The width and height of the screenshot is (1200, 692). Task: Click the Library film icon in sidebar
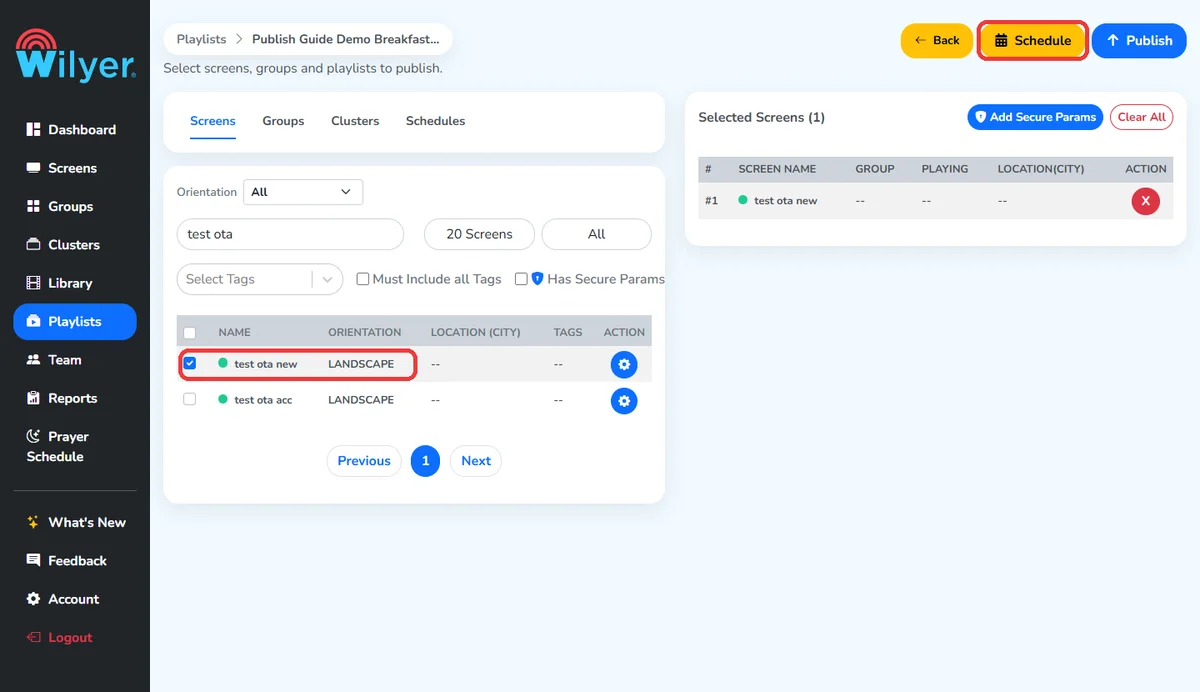pyautogui.click(x=33, y=283)
